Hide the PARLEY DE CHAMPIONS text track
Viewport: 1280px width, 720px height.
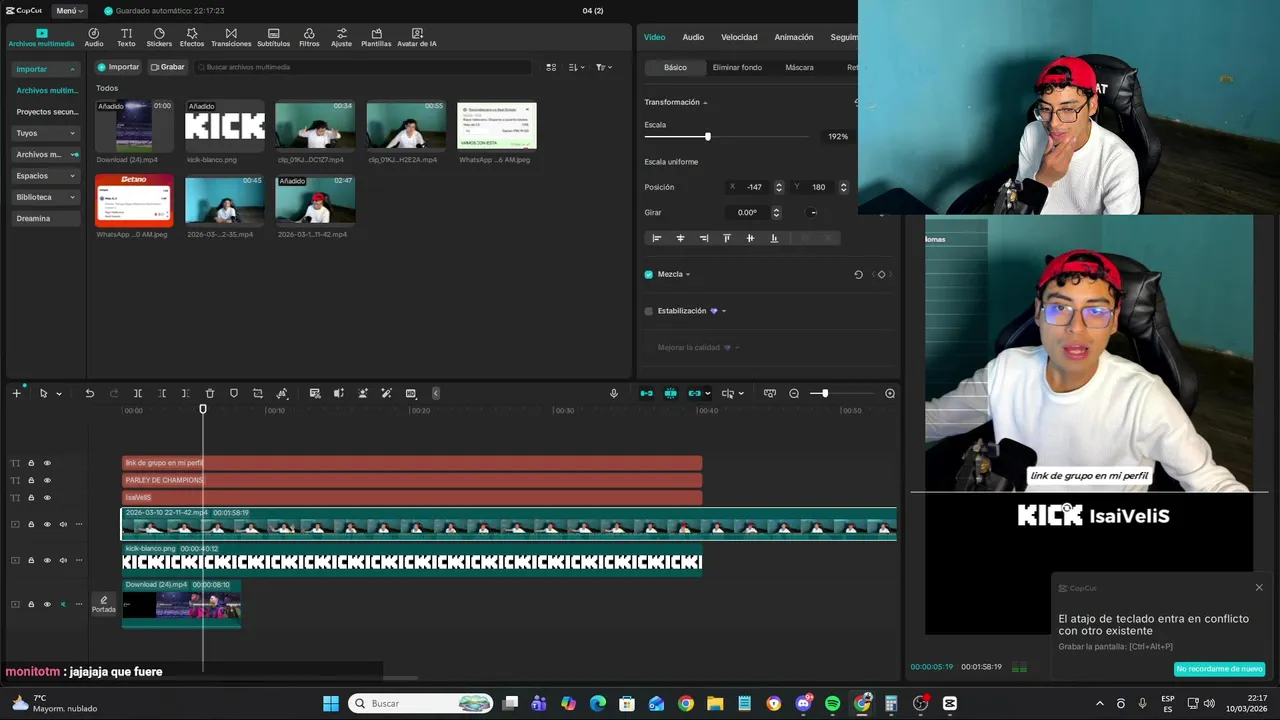47,480
